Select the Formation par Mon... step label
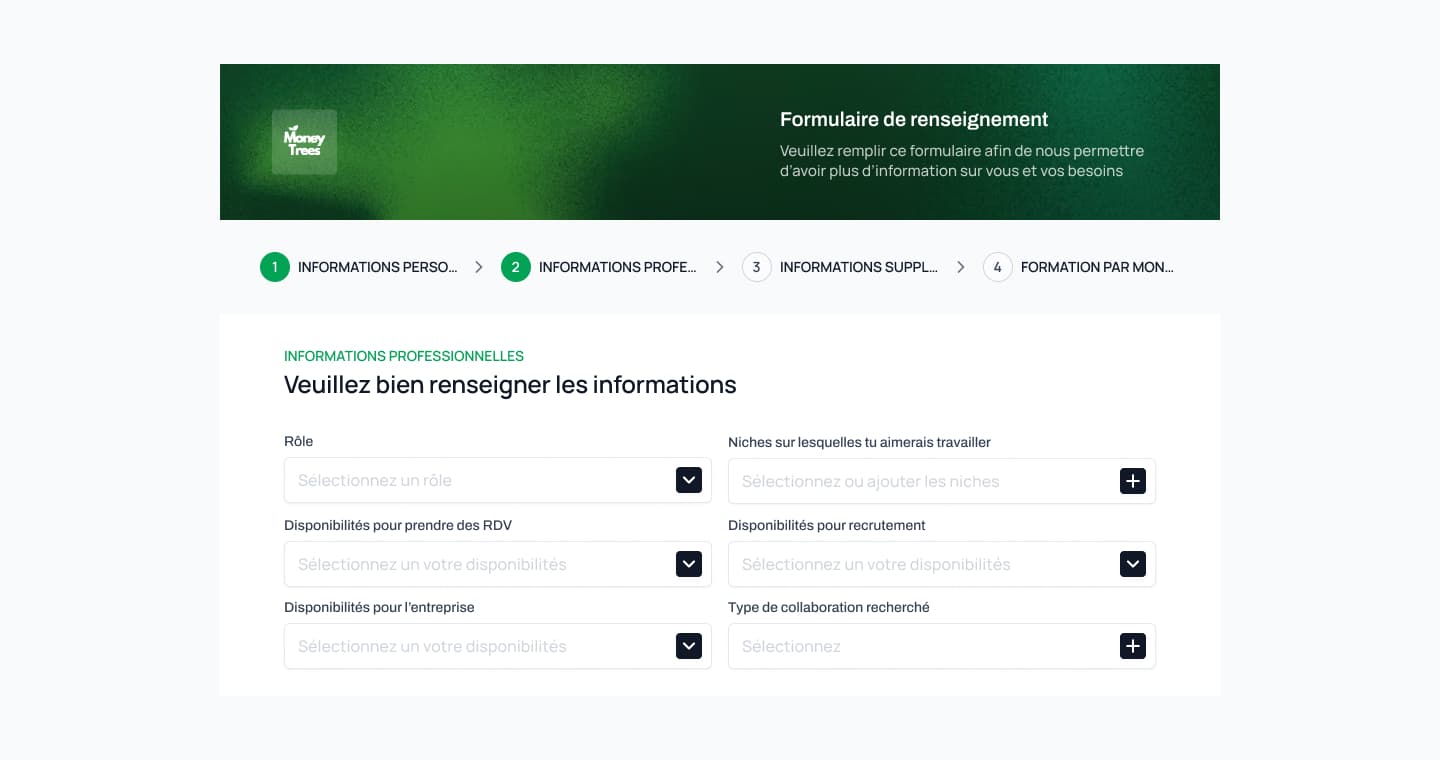1440x760 pixels. point(1097,267)
